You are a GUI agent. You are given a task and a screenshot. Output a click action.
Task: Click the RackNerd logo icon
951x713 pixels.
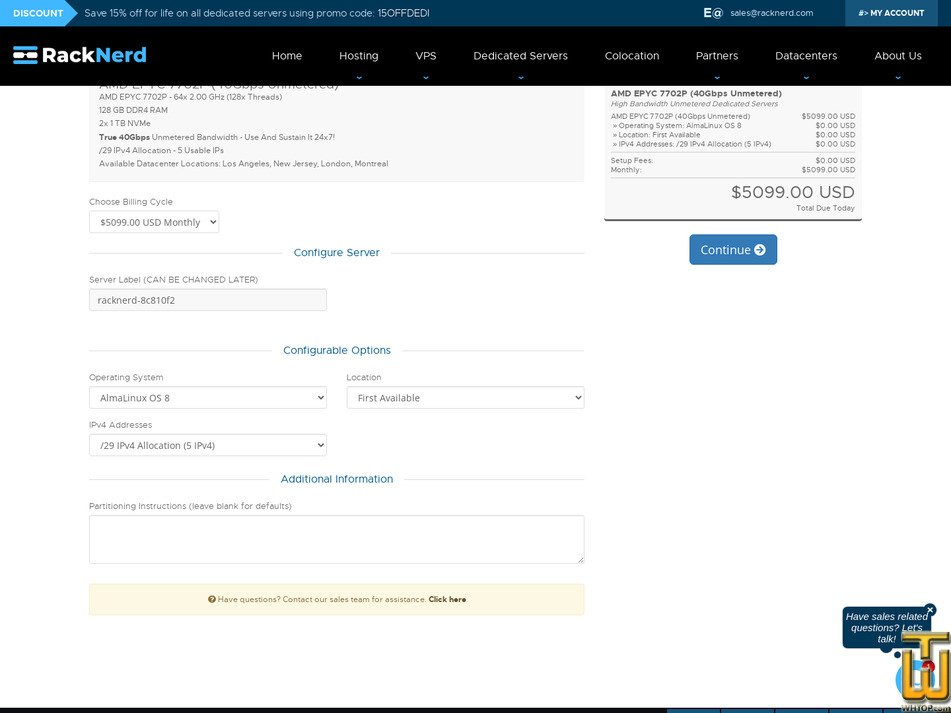[24, 55]
